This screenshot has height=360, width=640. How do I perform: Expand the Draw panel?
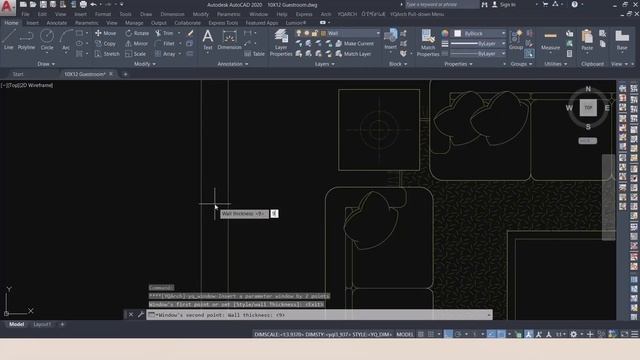pos(46,64)
